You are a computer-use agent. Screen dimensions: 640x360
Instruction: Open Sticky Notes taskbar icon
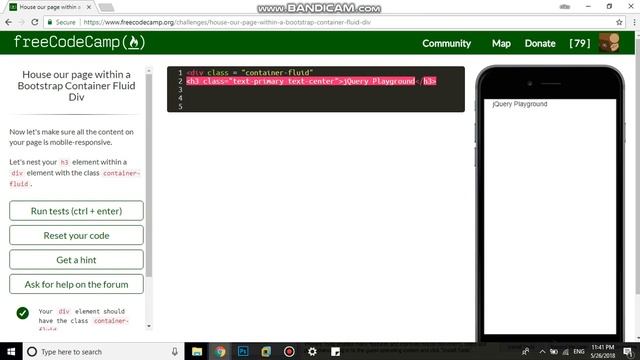click(336, 351)
